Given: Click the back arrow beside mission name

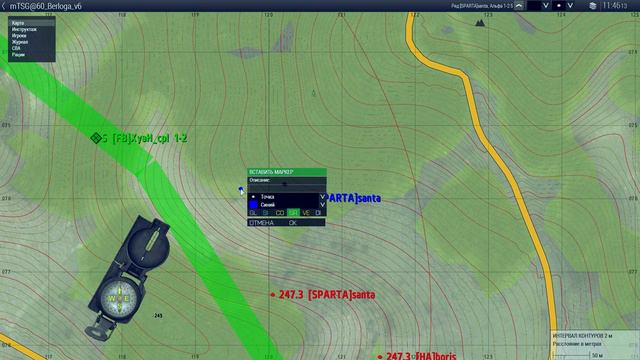Looking at the screenshot, I should tap(4, 6).
